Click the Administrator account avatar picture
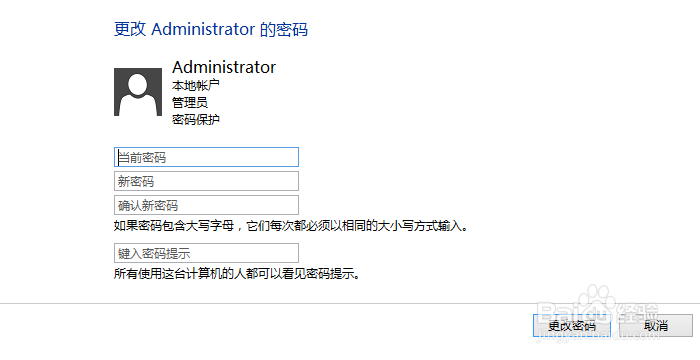 (x=138, y=92)
